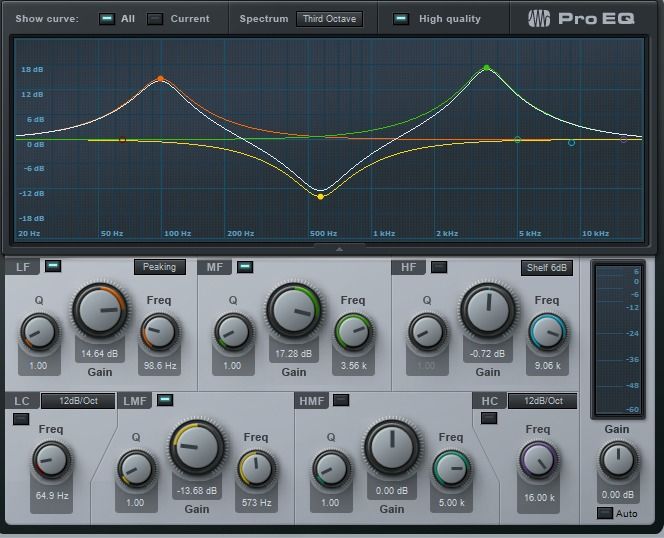The image size is (664, 538).
Task: Click the LF Freq knob
Action: tap(159, 333)
